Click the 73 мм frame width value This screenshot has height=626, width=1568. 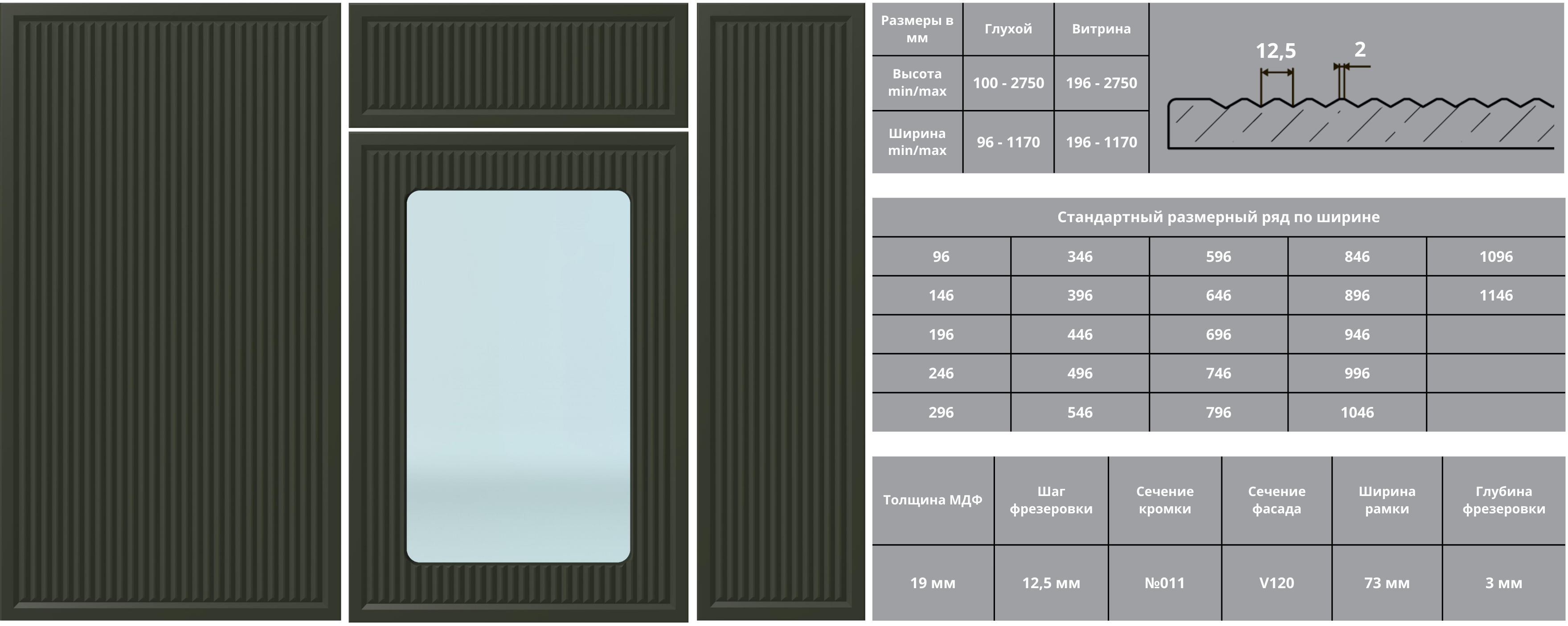coord(1387,583)
